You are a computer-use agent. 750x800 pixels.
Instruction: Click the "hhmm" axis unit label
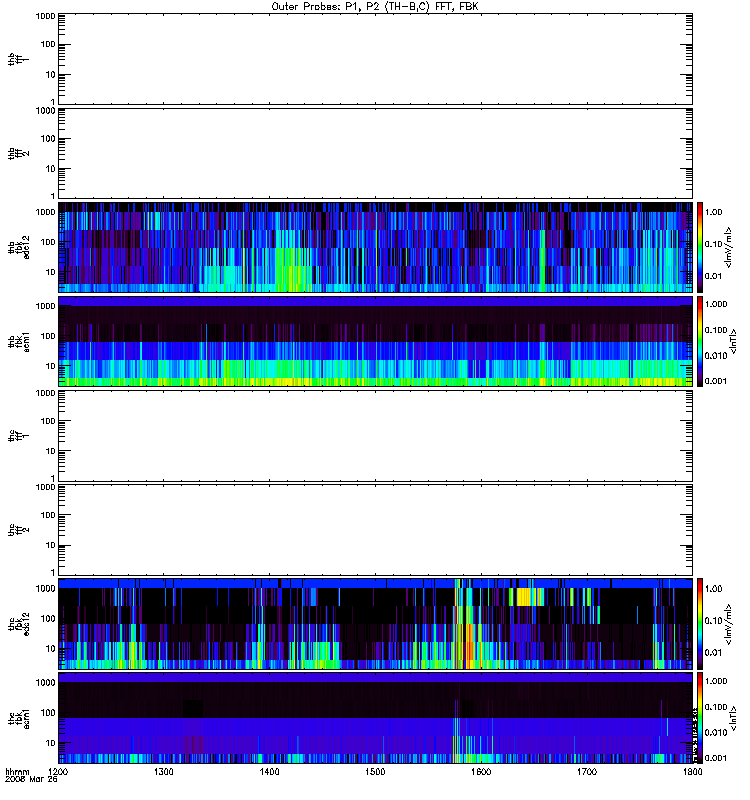coord(17,771)
